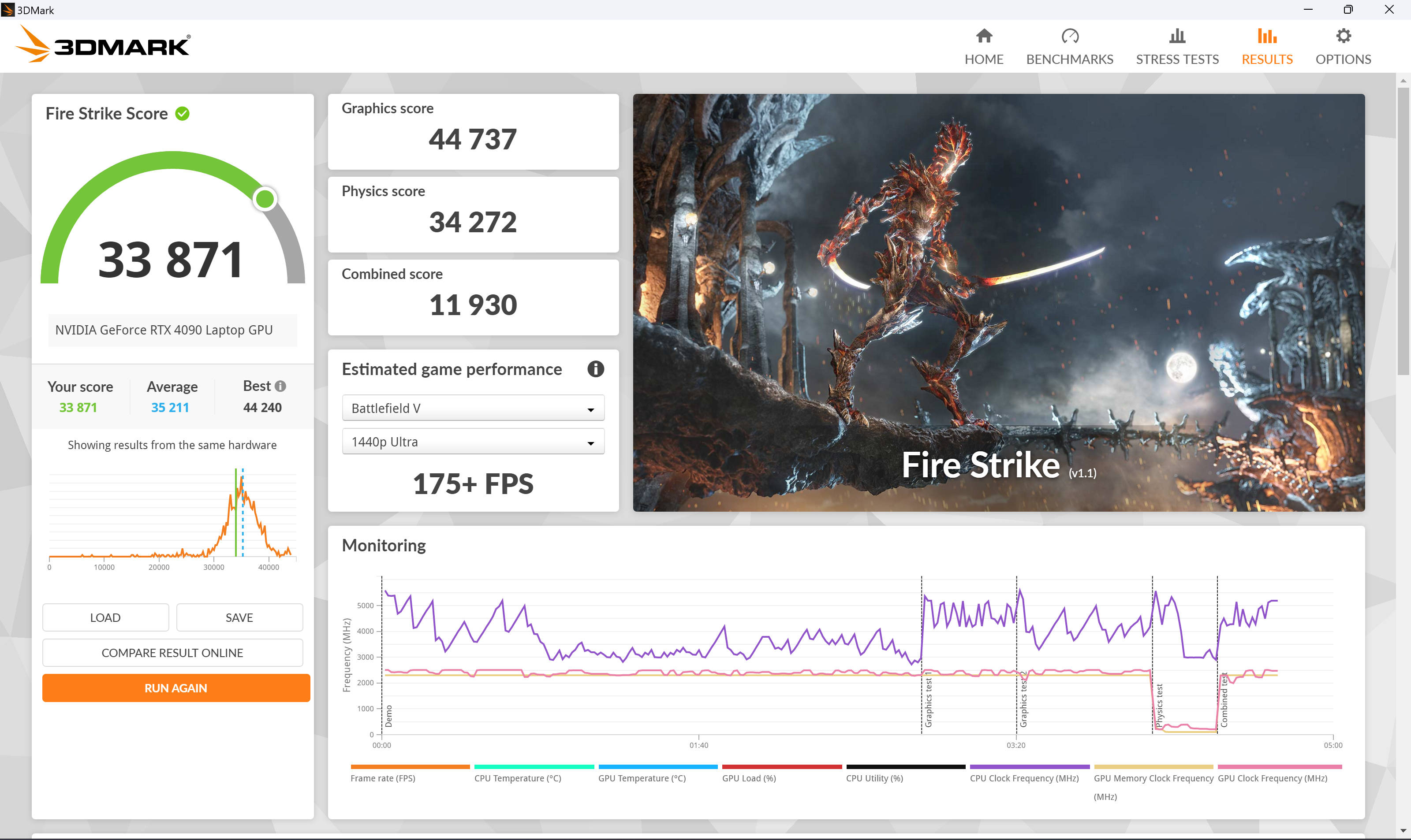This screenshot has width=1411, height=840.
Task: Click COMPARE RESULT ONLINE button
Action: [x=173, y=653]
